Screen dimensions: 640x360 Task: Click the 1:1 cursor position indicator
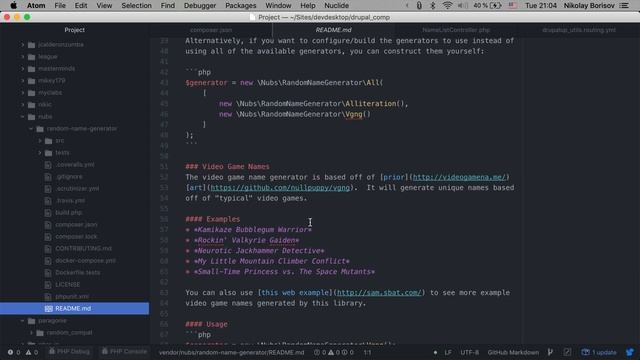coord(367,352)
